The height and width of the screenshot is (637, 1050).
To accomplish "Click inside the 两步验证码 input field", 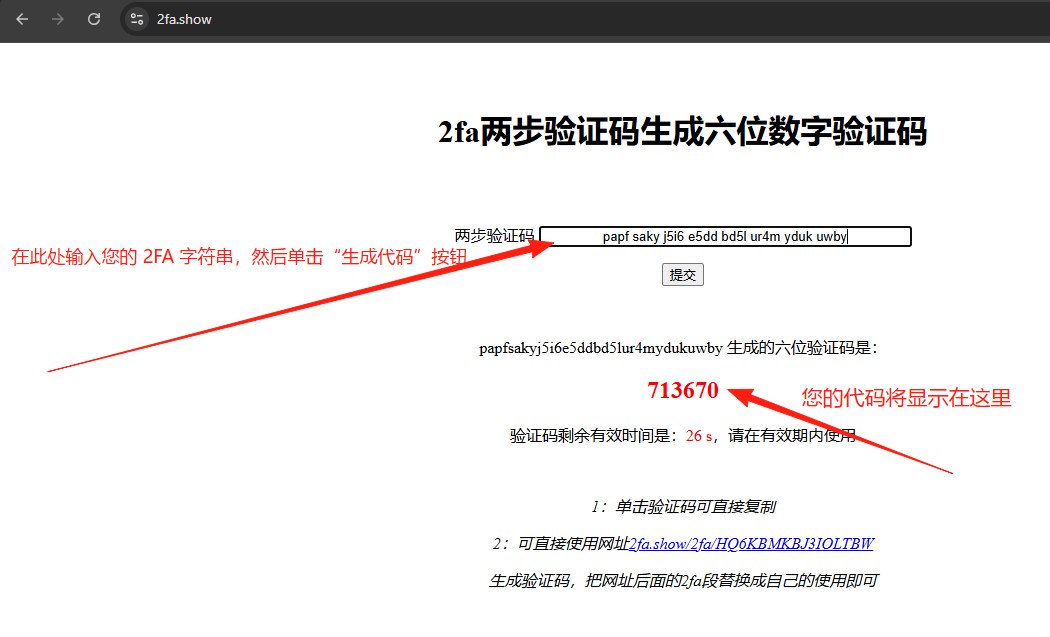I will tap(725, 236).
